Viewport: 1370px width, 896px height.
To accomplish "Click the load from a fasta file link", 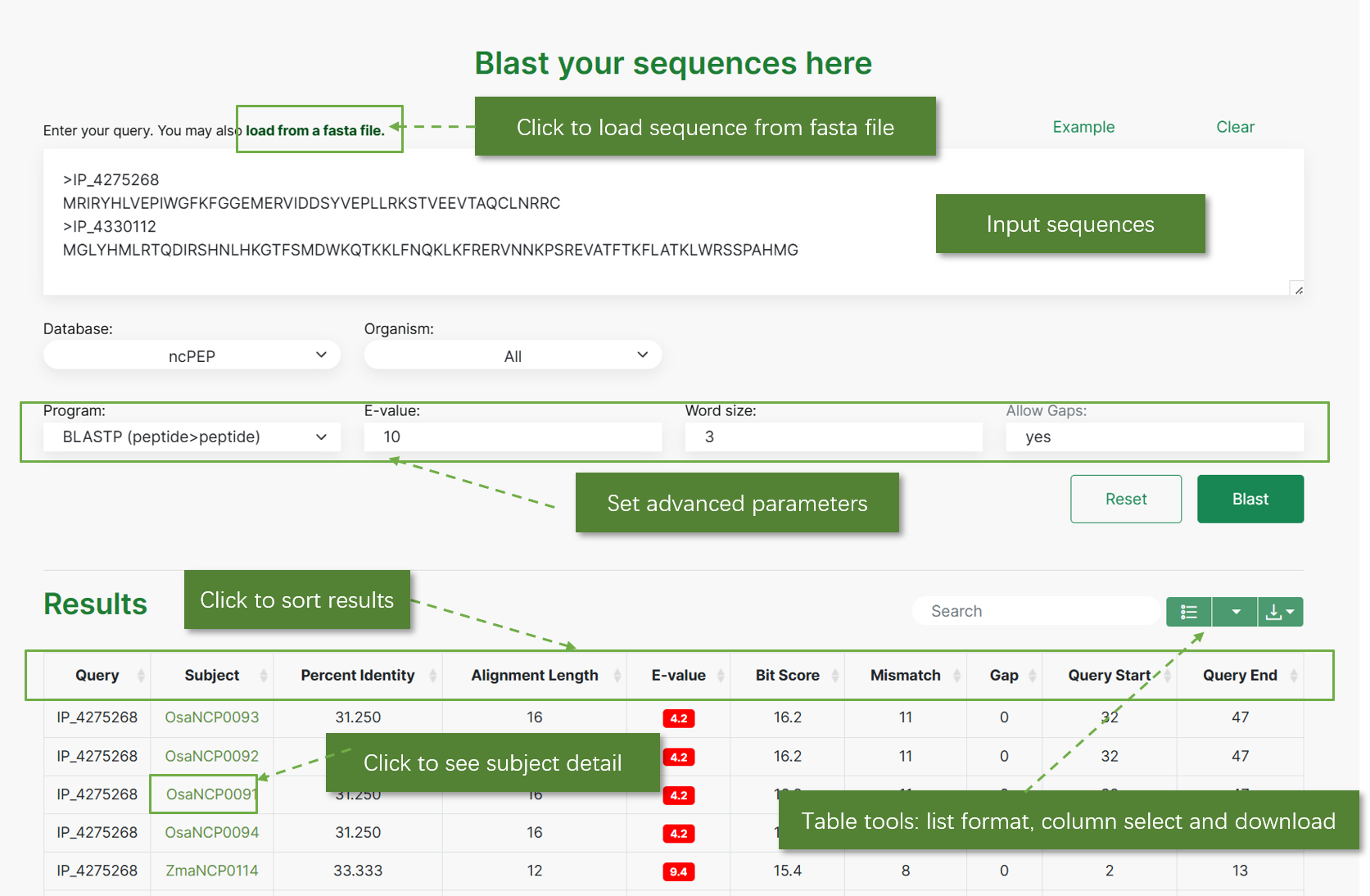I will tap(315, 130).
